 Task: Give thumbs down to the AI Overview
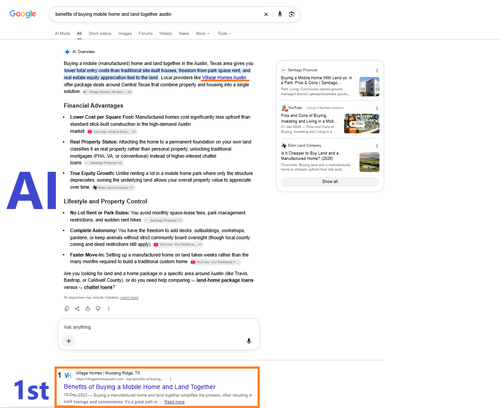98,309
